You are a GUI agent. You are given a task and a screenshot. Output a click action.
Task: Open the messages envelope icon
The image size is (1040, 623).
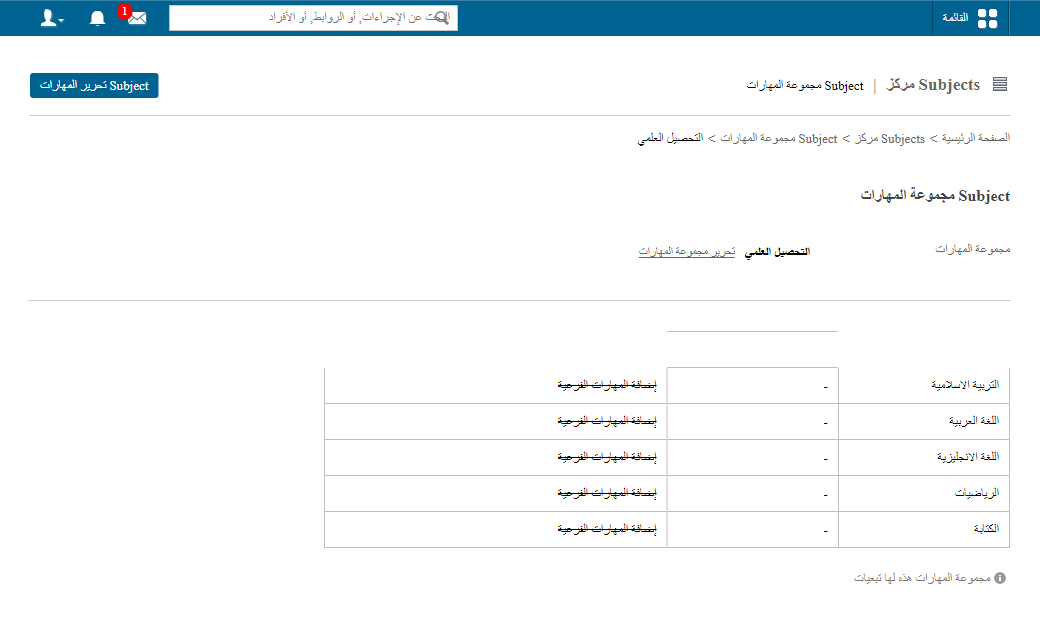coord(137,18)
